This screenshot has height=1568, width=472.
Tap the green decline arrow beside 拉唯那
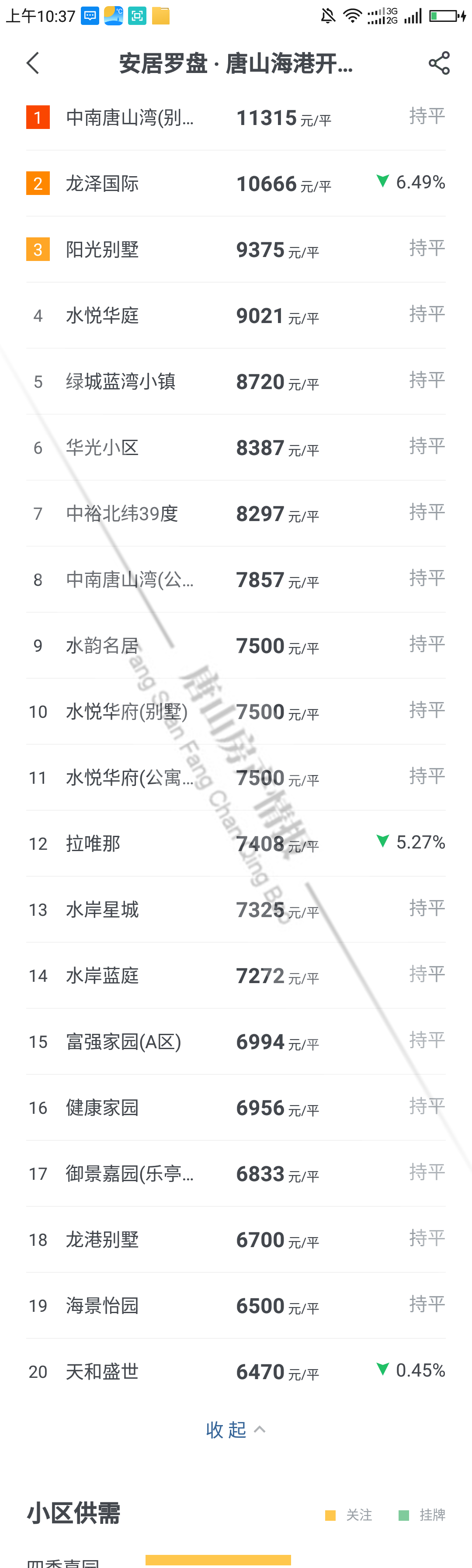(382, 841)
